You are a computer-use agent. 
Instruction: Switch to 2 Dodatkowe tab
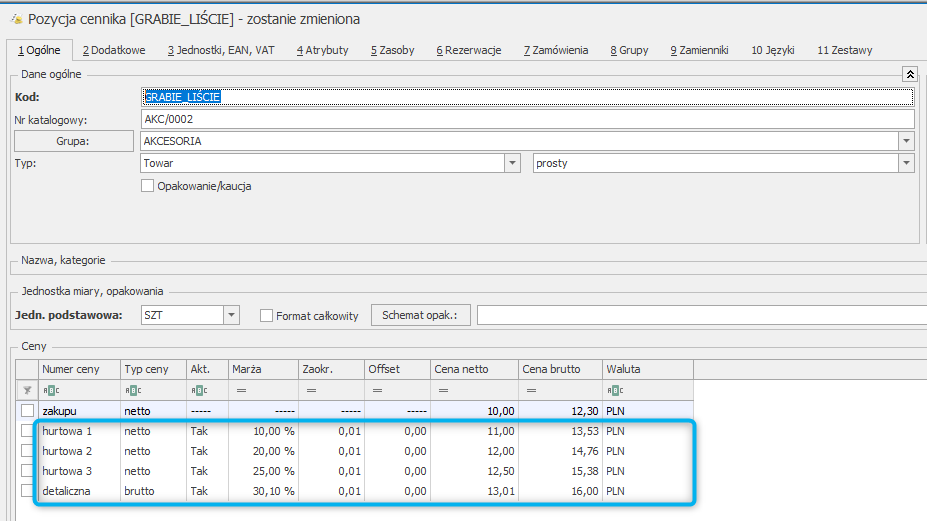[x=114, y=50]
